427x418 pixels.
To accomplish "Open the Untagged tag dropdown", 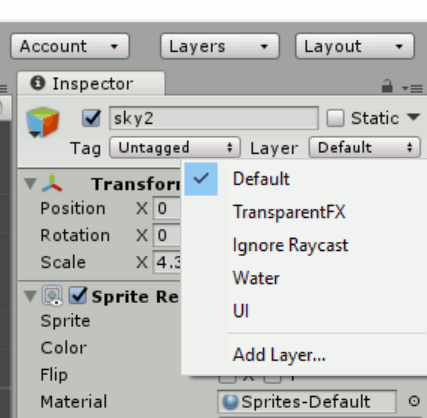I will point(175,147).
